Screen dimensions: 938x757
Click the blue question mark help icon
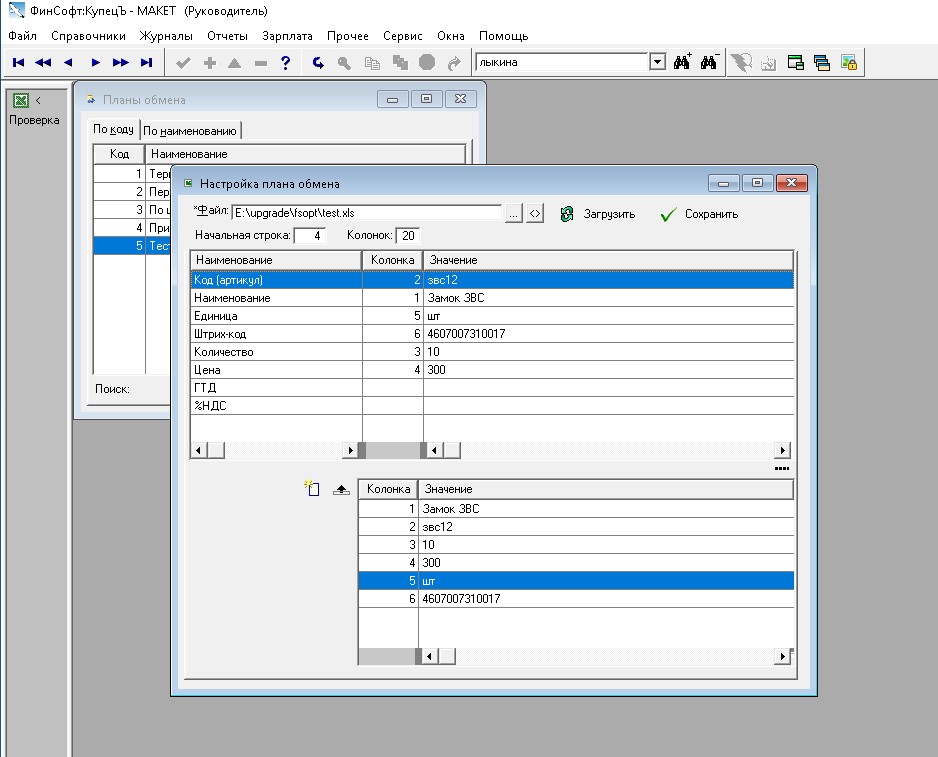(x=286, y=62)
